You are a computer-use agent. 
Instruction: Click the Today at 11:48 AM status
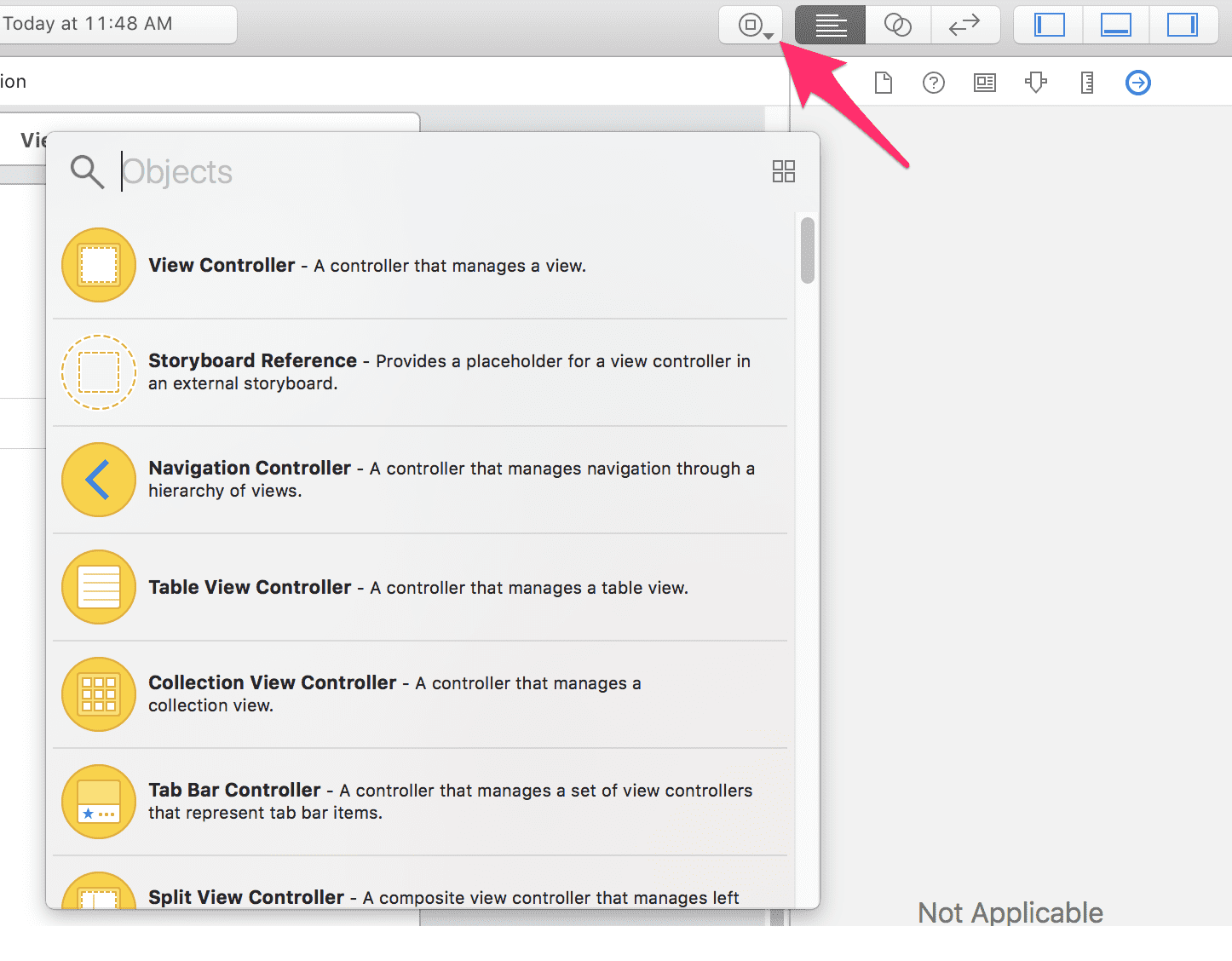click(x=87, y=24)
